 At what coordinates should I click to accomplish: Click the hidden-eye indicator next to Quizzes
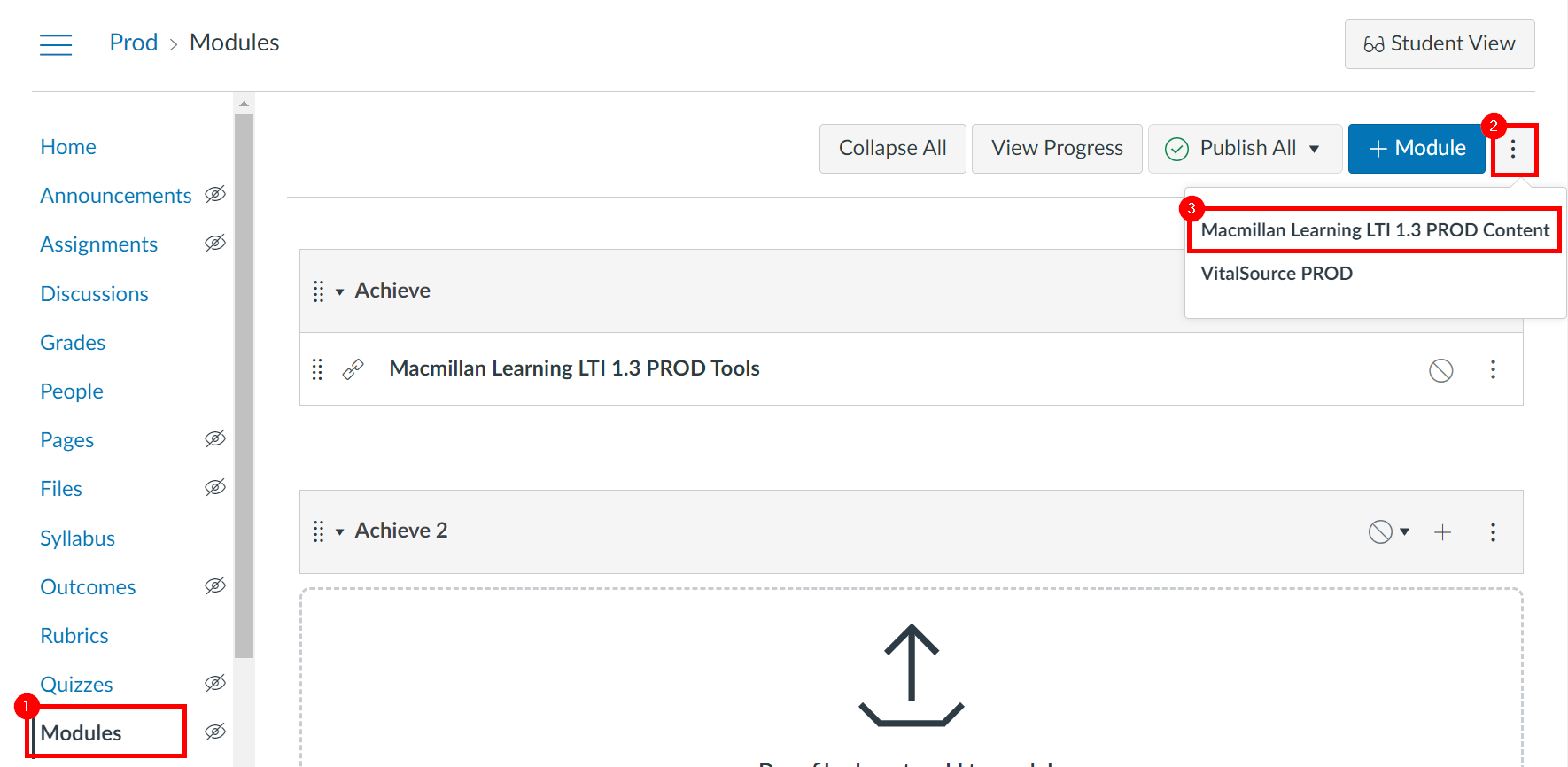(214, 683)
